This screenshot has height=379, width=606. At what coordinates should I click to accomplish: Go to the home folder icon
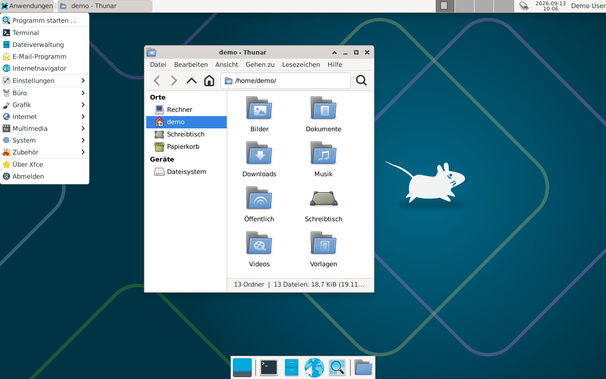coord(209,80)
